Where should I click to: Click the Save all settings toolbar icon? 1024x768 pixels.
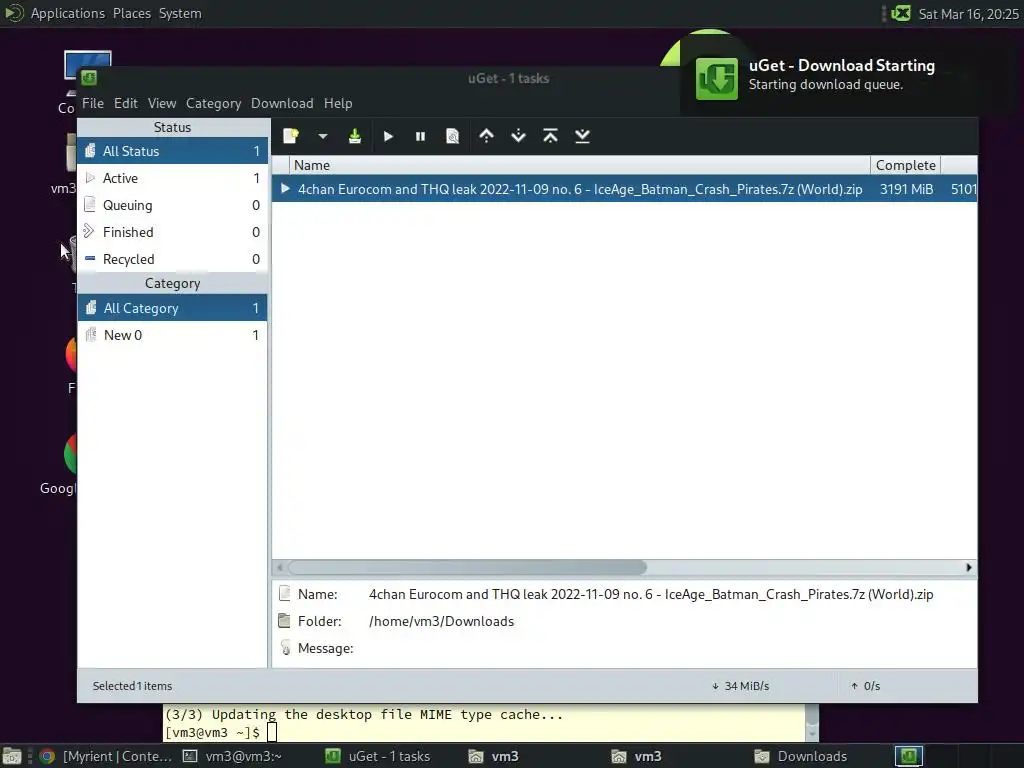point(355,136)
